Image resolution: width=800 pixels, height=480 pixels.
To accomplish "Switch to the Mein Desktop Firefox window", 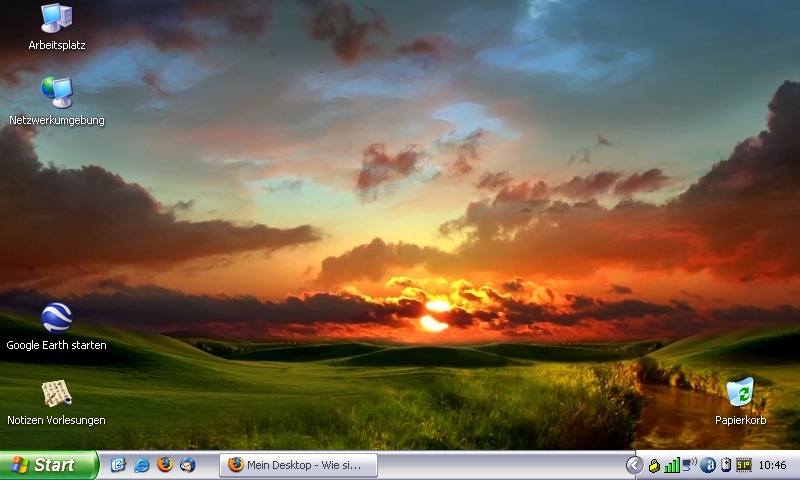I will click(x=298, y=465).
